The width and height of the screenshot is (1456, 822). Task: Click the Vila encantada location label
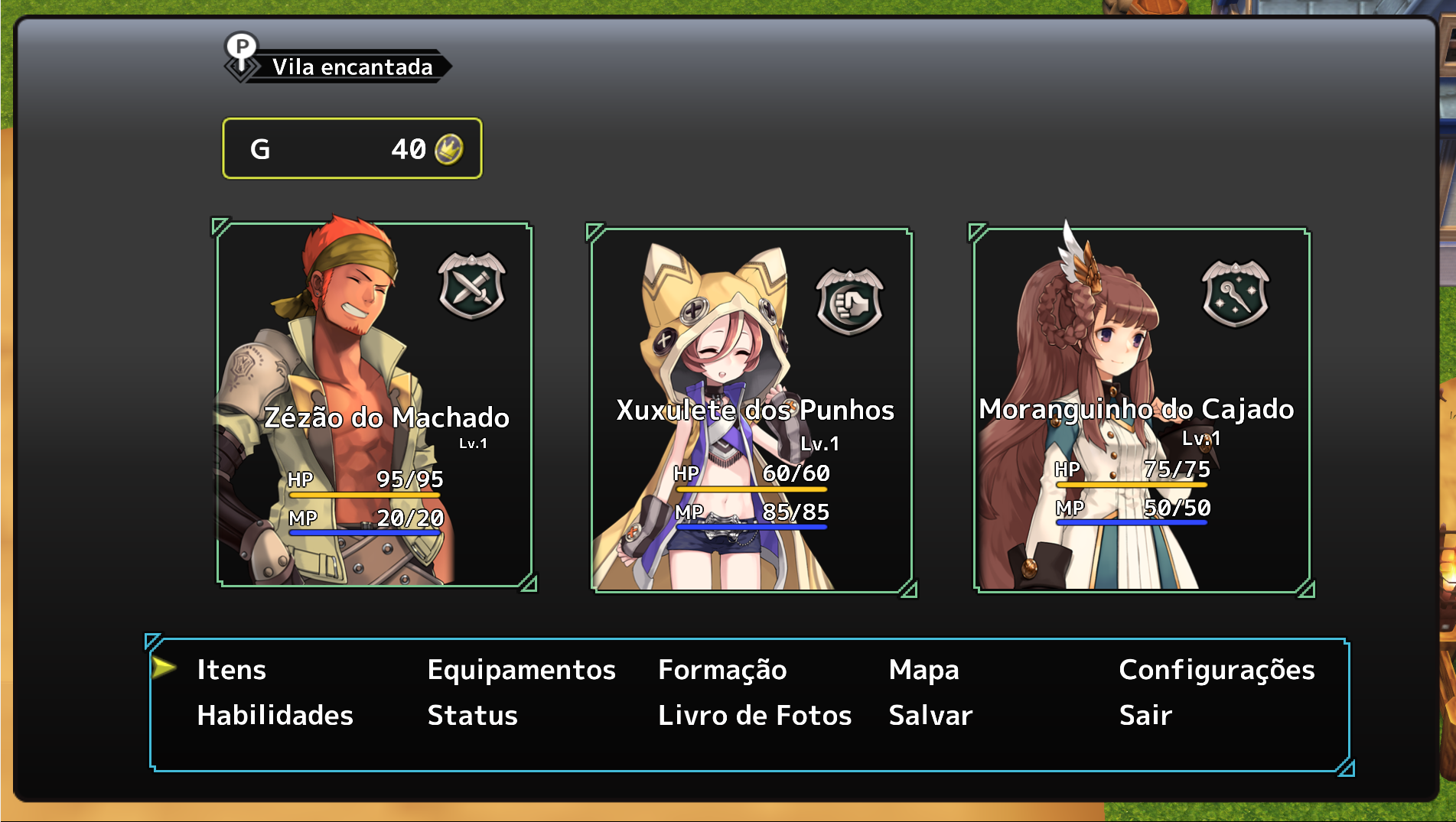click(353, 67)
